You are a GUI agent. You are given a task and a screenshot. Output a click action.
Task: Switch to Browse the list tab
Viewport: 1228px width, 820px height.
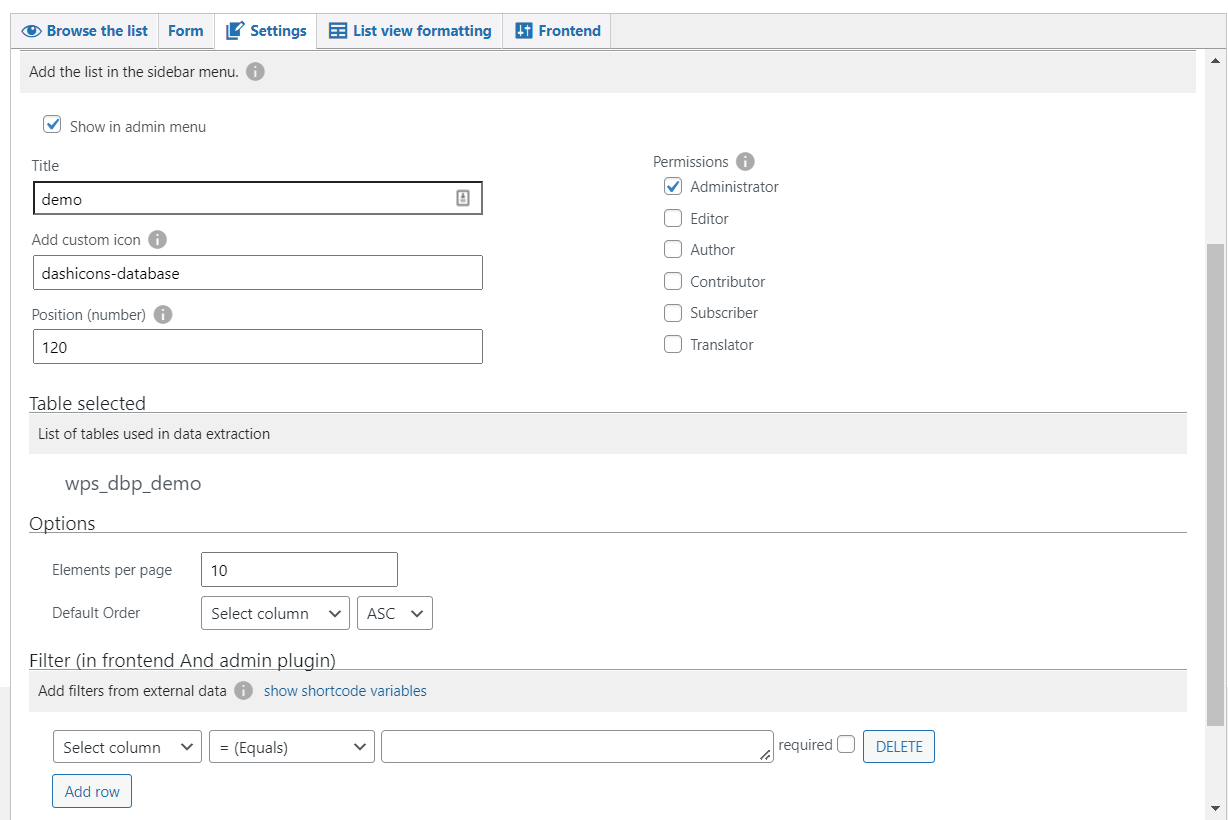coord(85,31)
